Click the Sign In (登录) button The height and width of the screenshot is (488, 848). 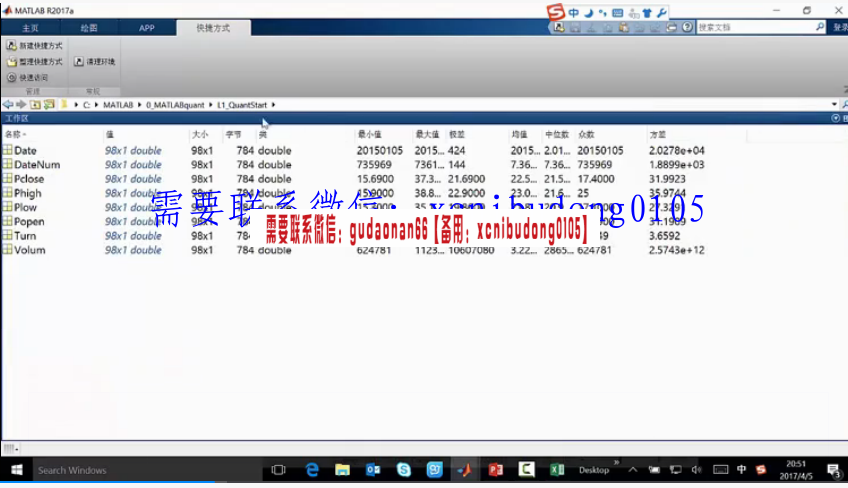[840, 27]
